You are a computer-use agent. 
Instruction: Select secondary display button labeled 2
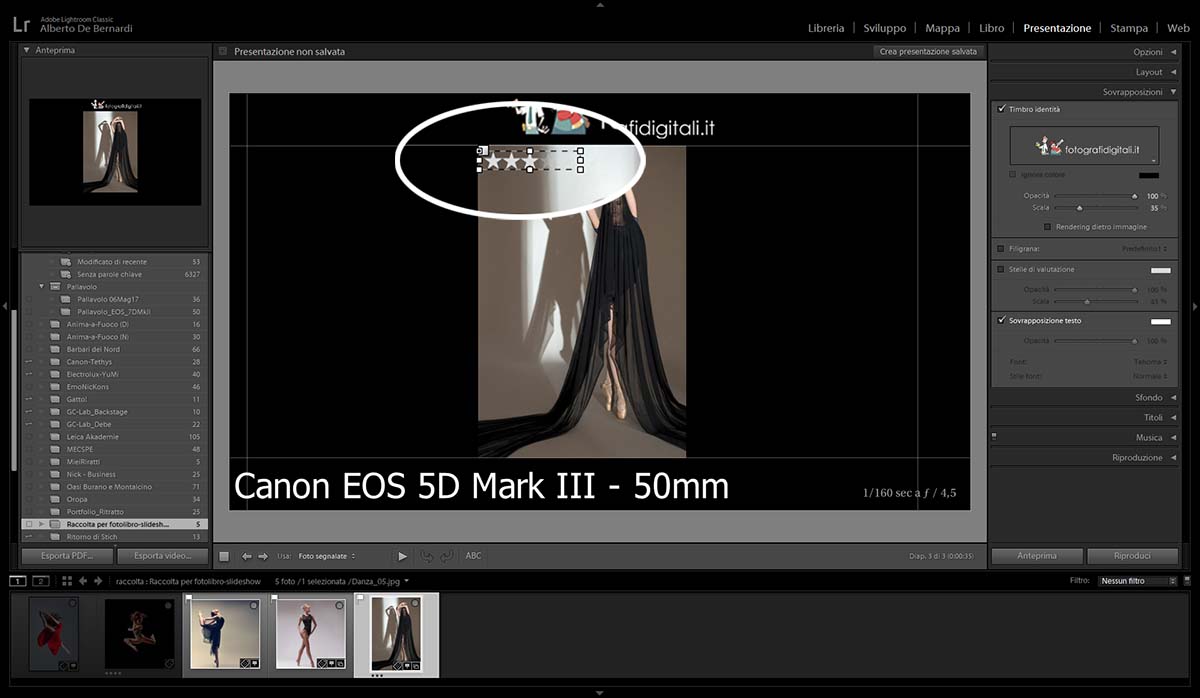point(41,581)
